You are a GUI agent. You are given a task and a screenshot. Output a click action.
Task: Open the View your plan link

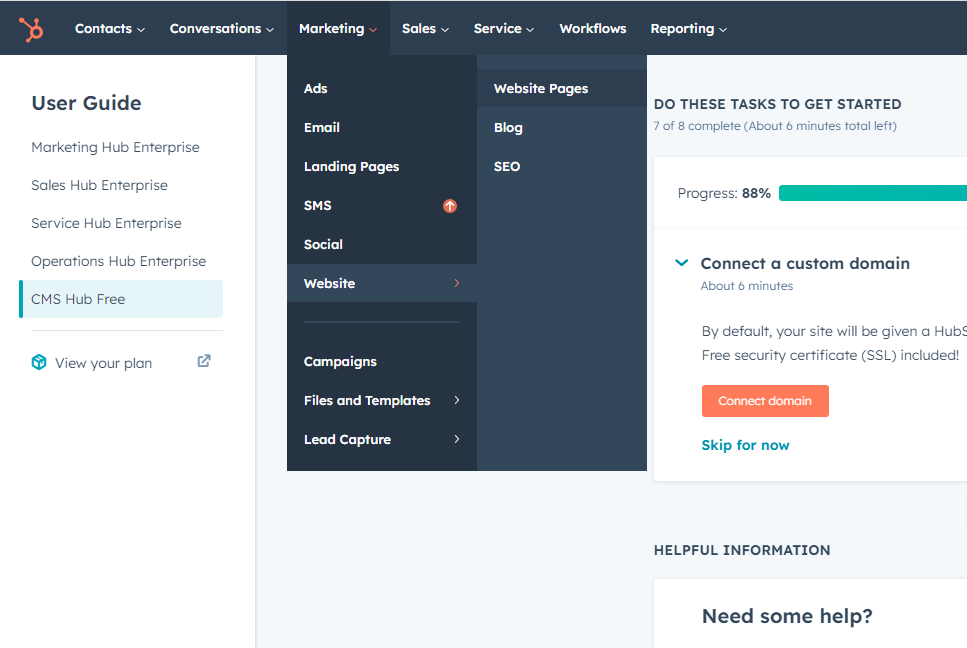[103, 363]
